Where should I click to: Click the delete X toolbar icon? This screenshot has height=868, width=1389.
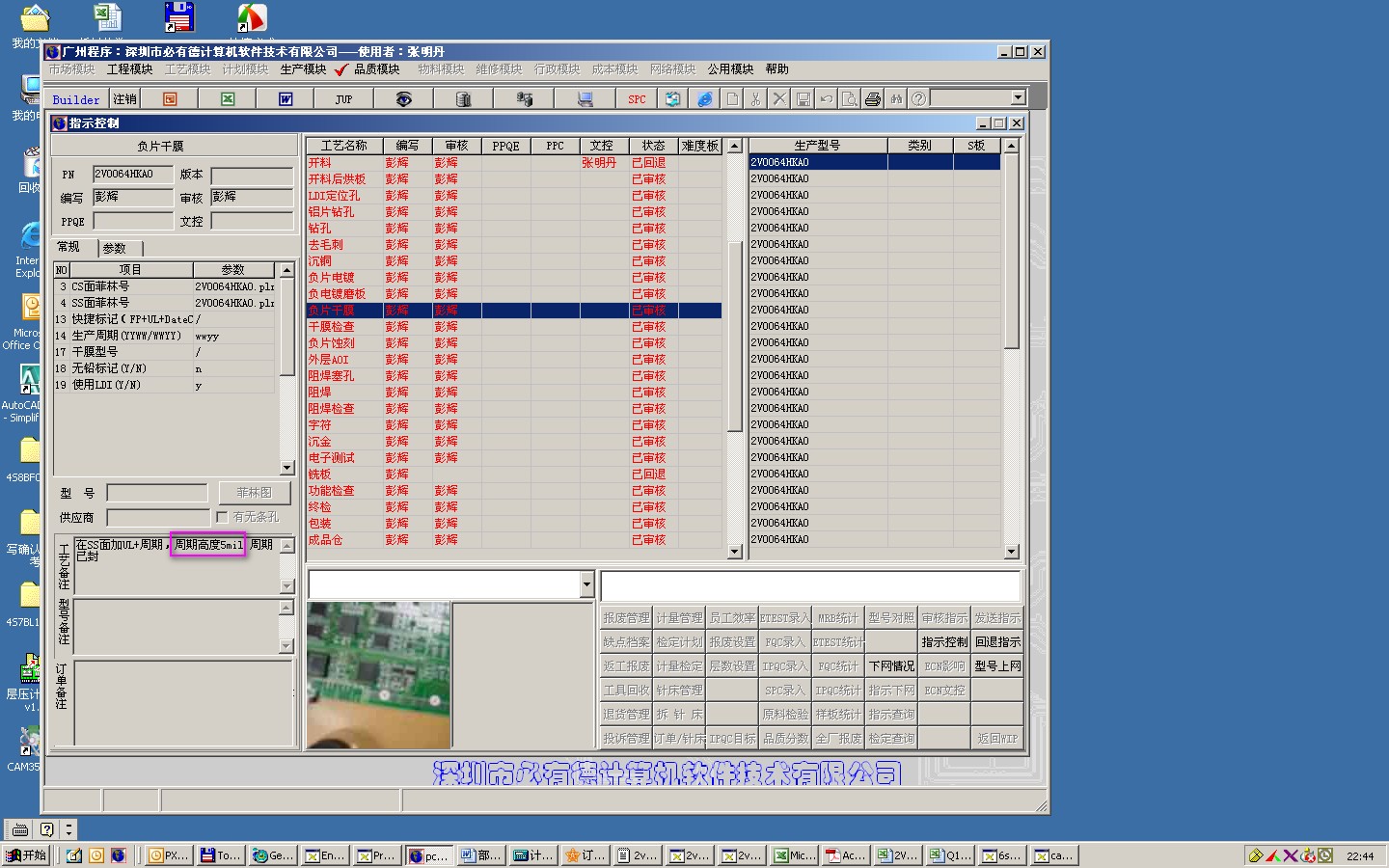point(779,99)
